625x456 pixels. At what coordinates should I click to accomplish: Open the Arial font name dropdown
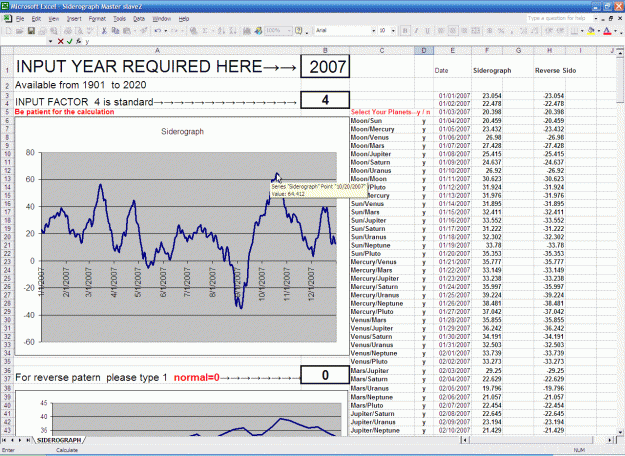click(x=373, y=31)
